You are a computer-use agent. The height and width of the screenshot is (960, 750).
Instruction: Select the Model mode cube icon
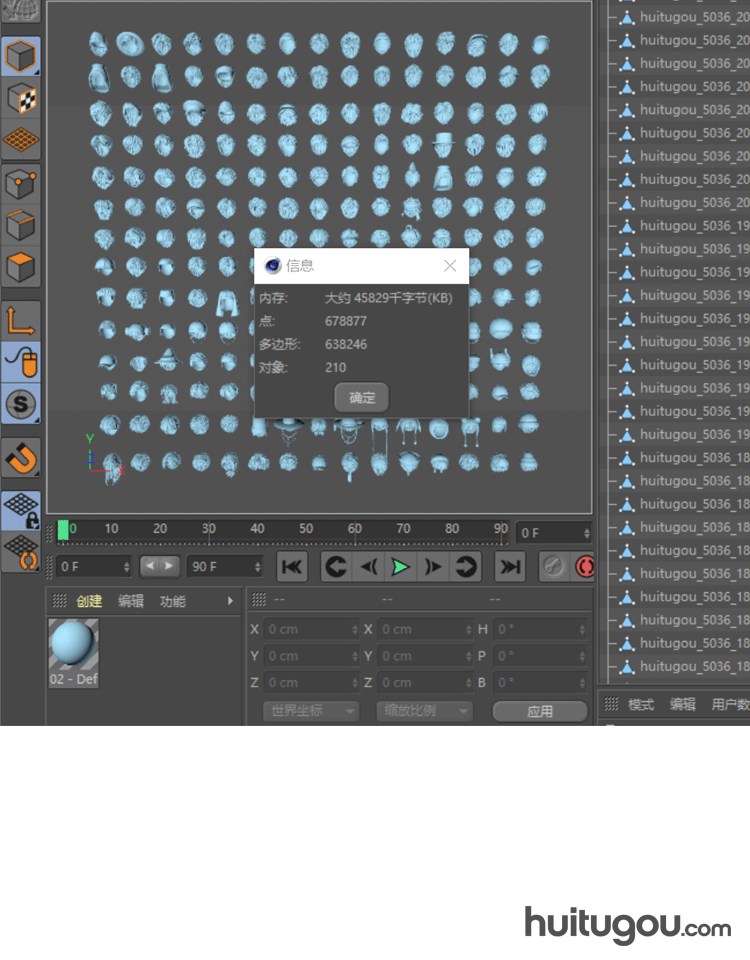(21, 57)
